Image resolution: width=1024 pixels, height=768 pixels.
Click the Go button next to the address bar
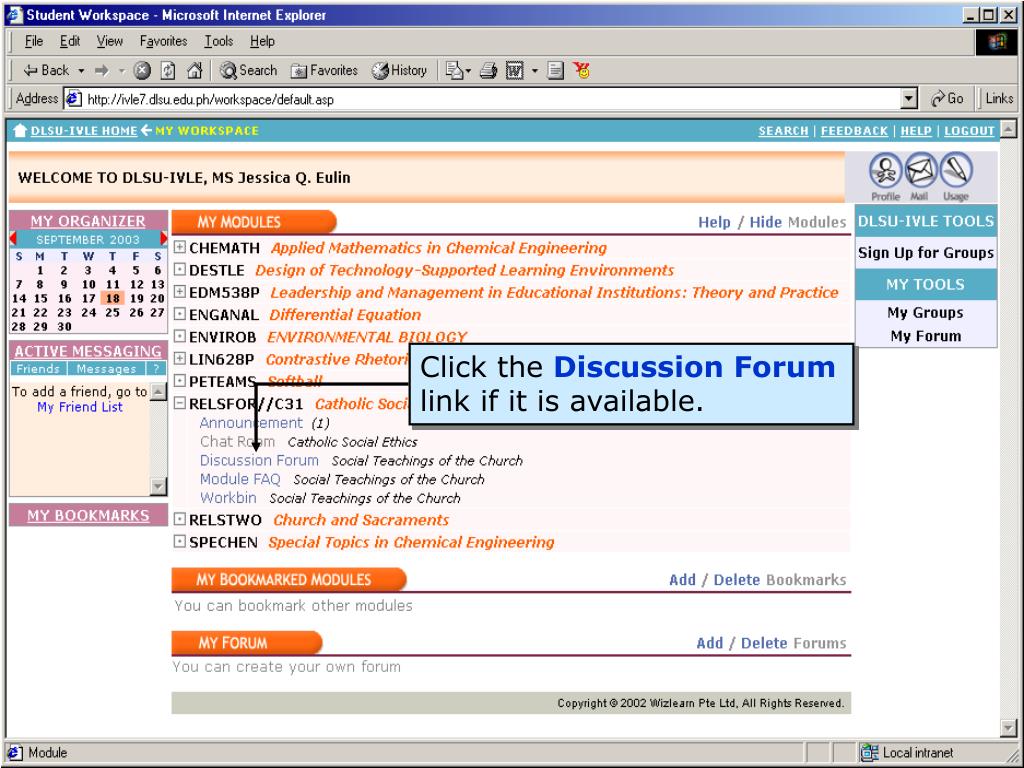(x=947, y=99)
